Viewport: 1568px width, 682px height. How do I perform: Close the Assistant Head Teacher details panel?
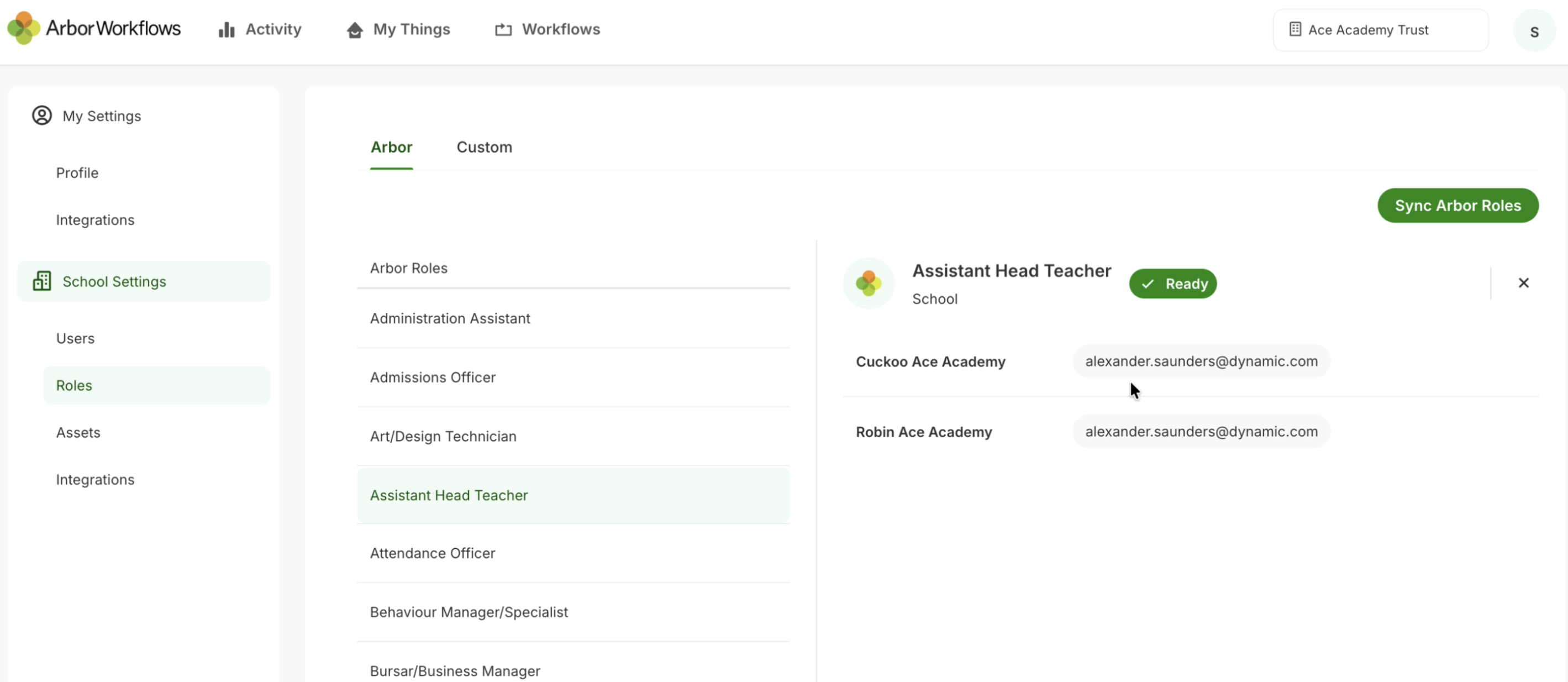pos(1524,282)
